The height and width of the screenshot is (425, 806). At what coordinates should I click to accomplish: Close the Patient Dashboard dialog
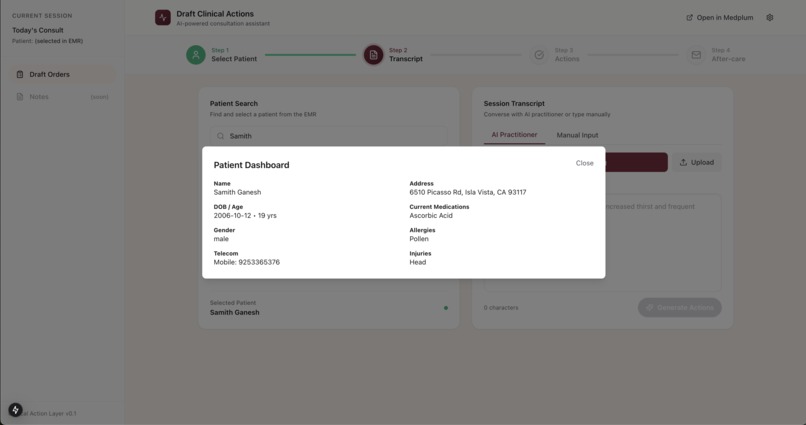click(x=584, y=163)
